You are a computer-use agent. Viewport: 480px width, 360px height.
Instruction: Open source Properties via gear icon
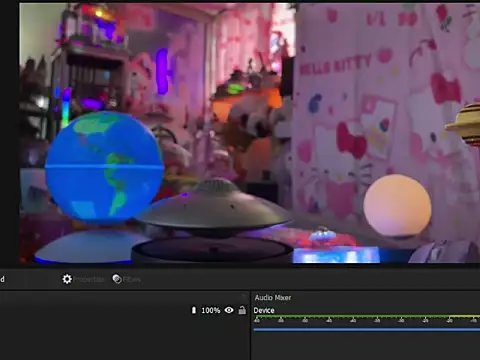[x=83, y=279]
